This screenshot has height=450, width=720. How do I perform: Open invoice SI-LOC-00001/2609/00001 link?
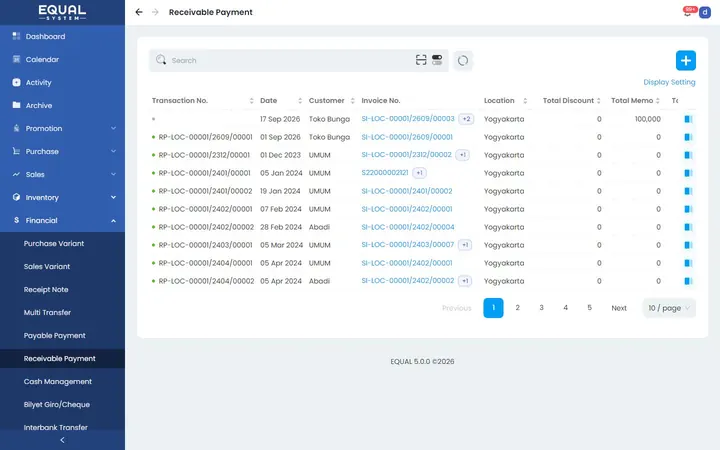point(407,137)
